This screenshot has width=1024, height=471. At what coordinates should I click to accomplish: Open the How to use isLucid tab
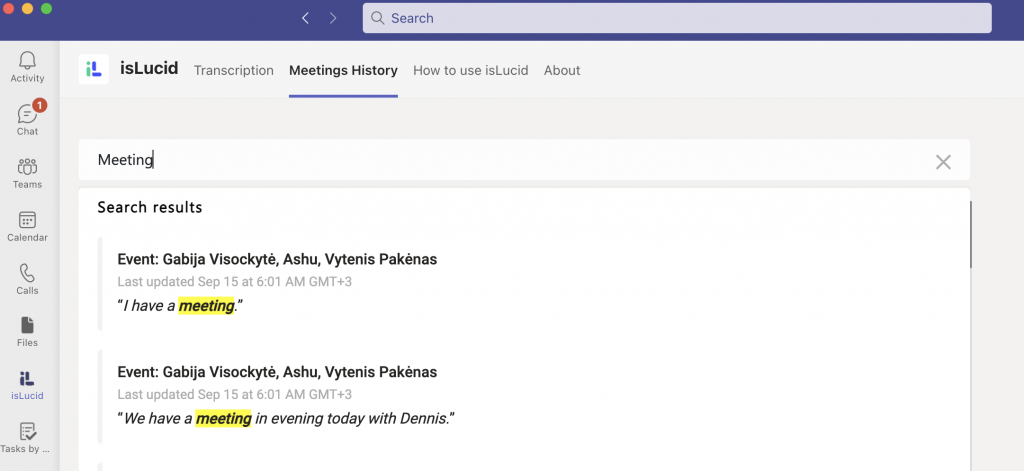pyautogui.click(x=471, y=71)
